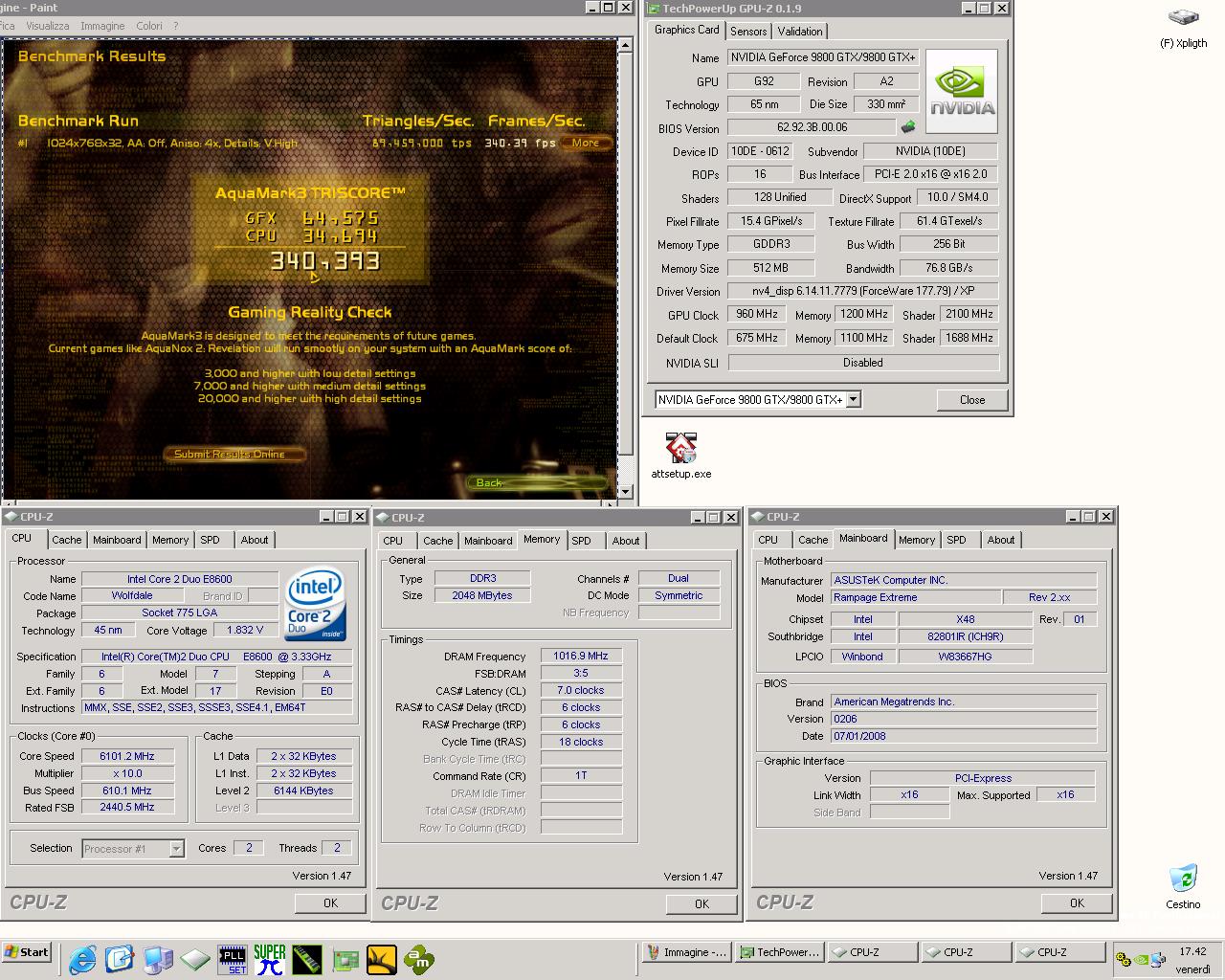Click the taskbar clock showing 17.42
The width and height of the screenshot is (1225, 980).
click(x=1192, y=951)
